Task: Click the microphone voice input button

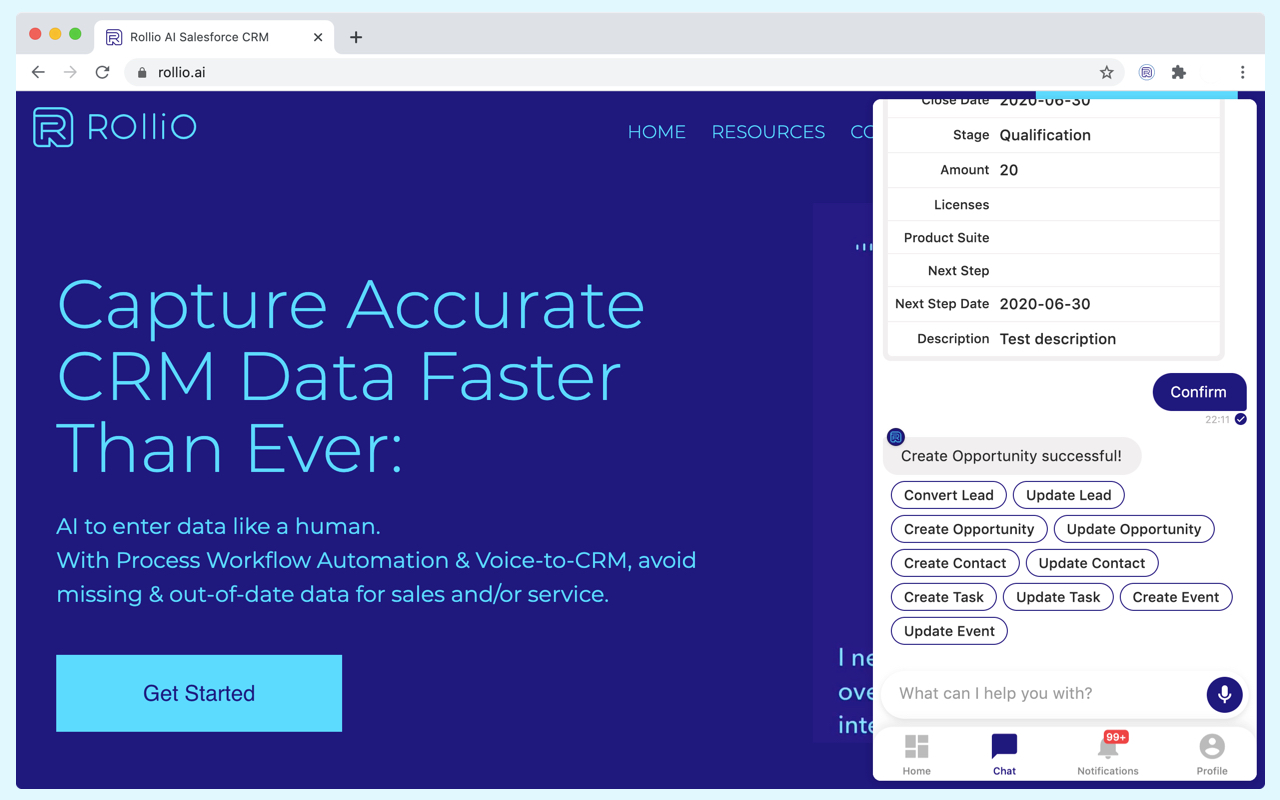Action: pos(1224,694)
